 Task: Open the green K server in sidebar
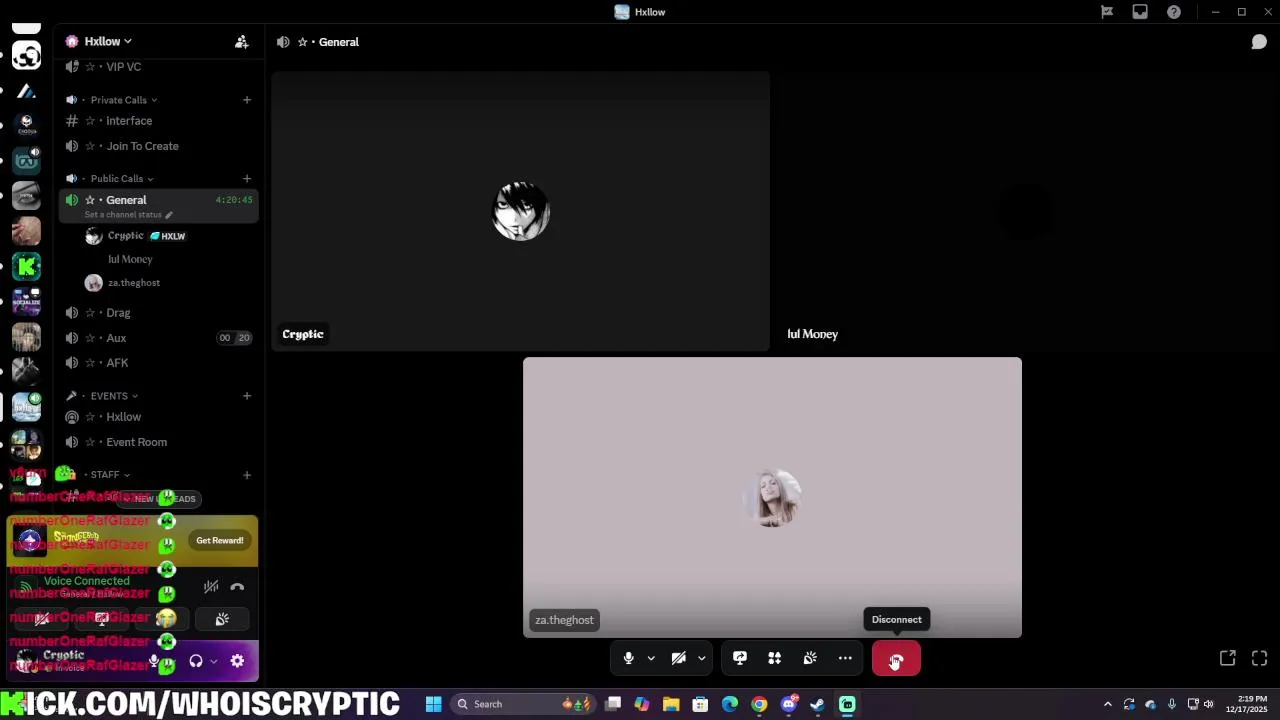[27, 266]
